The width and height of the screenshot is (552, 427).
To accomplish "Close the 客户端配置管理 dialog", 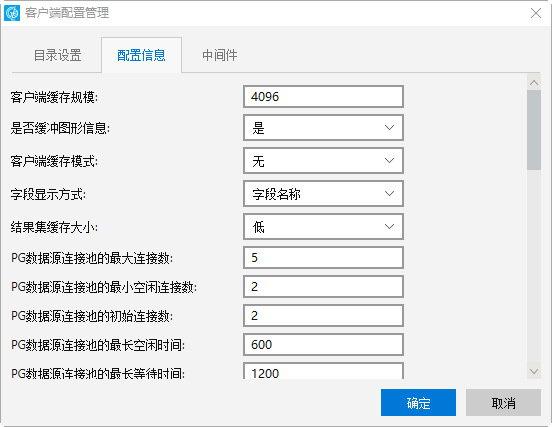I will 536,13.
